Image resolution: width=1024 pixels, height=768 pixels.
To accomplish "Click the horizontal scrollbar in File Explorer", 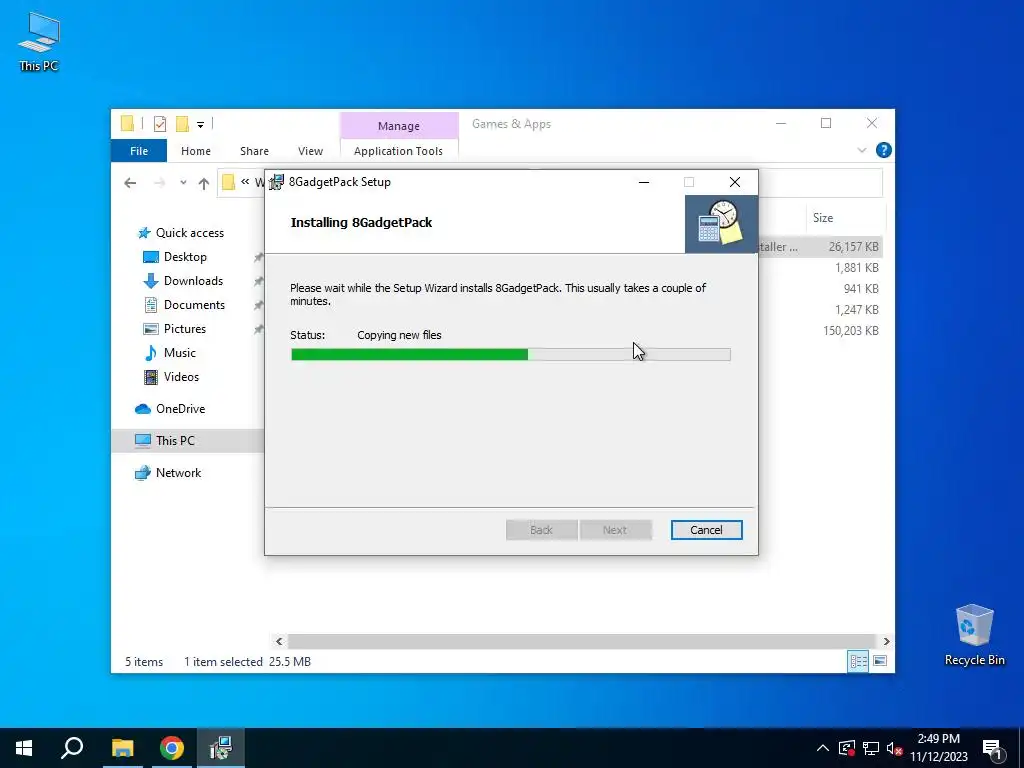I will point(581,641).
